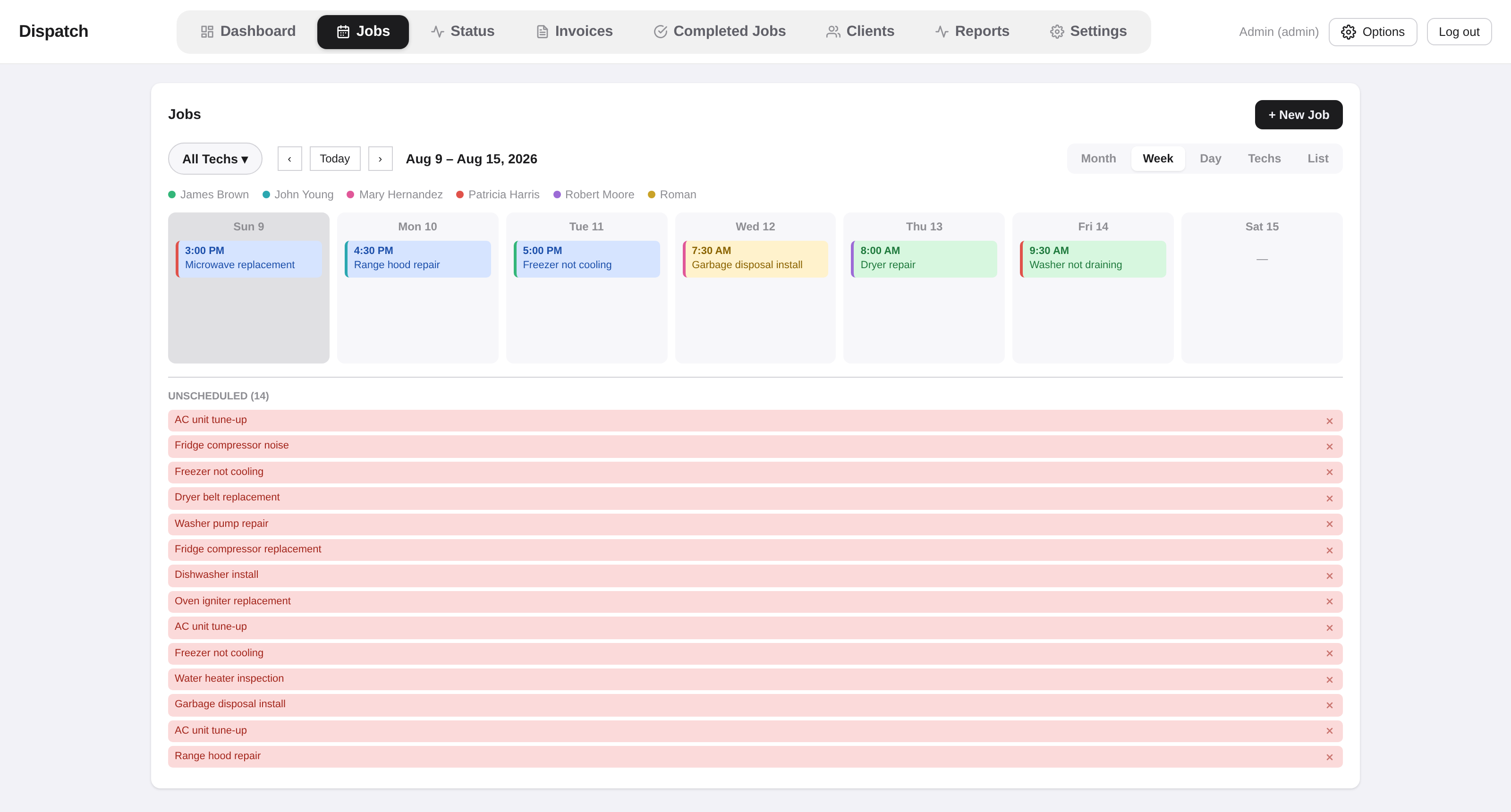Click the Status pulse icon
The height and width of the screenshot is (812, 1511).
(x=438, y=32)
